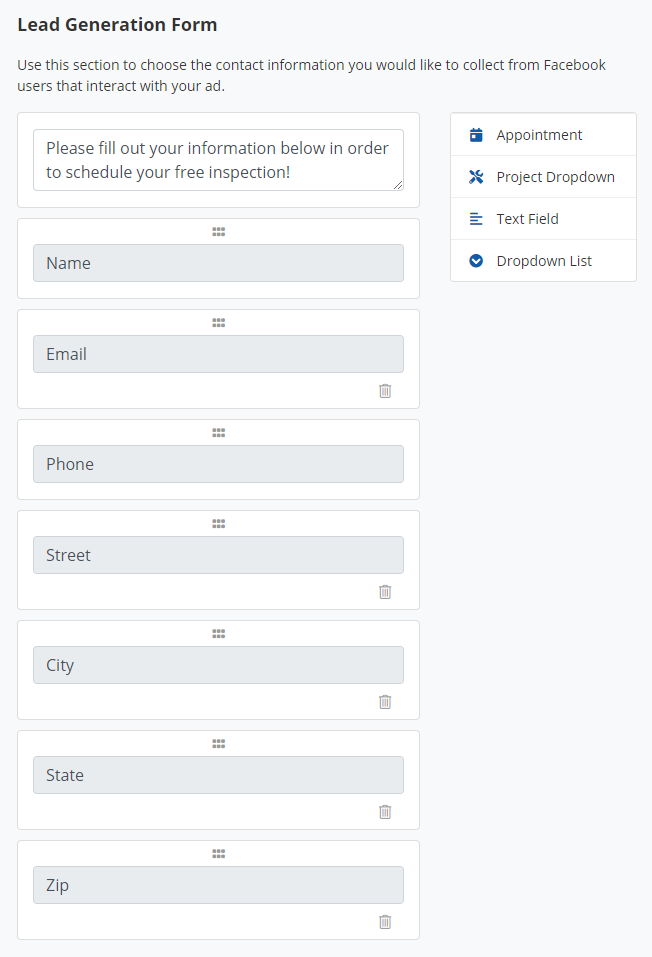This screenshot has height=957, width=652.
Task: Select the Phone input field
Action: [218, 464]
